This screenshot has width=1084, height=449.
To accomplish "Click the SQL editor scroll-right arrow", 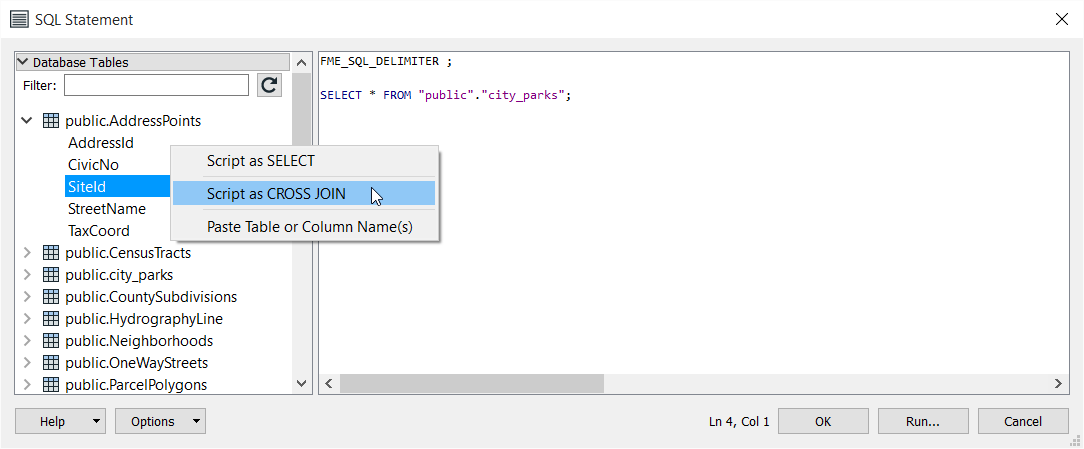I will (x=1058, y=383).
